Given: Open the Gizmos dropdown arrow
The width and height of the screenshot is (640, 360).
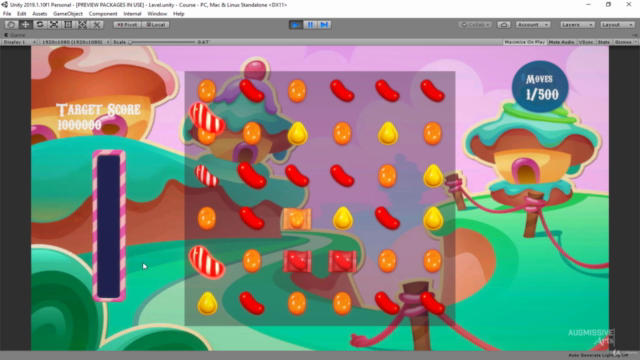Looking at the screenshot, I should [x=635, y=42].
